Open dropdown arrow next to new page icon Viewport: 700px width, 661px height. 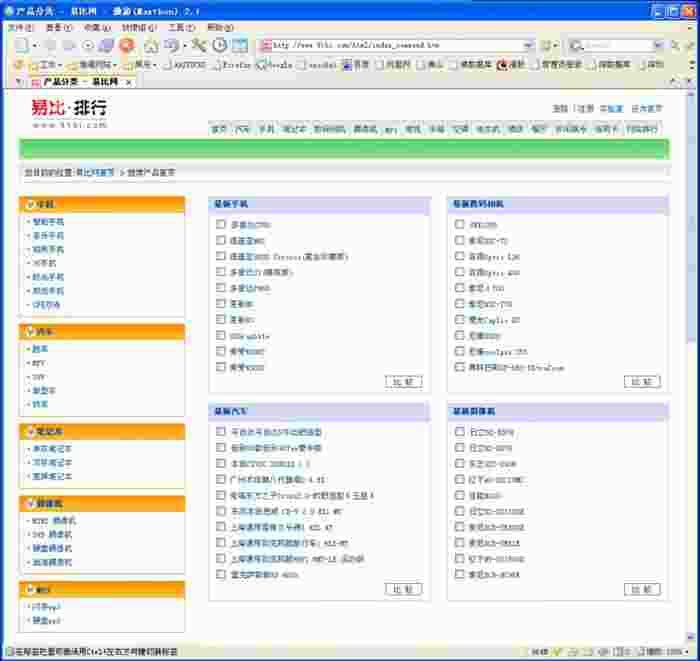click(35, 46)
